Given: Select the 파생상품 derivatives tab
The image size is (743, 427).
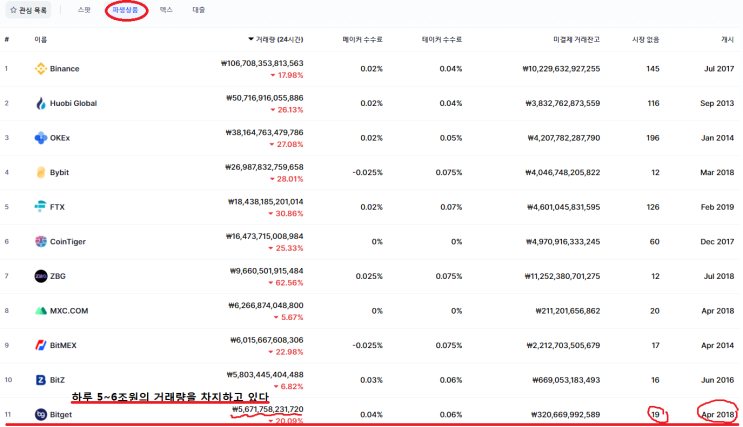Looking at the screenshot, I should 125,10.
